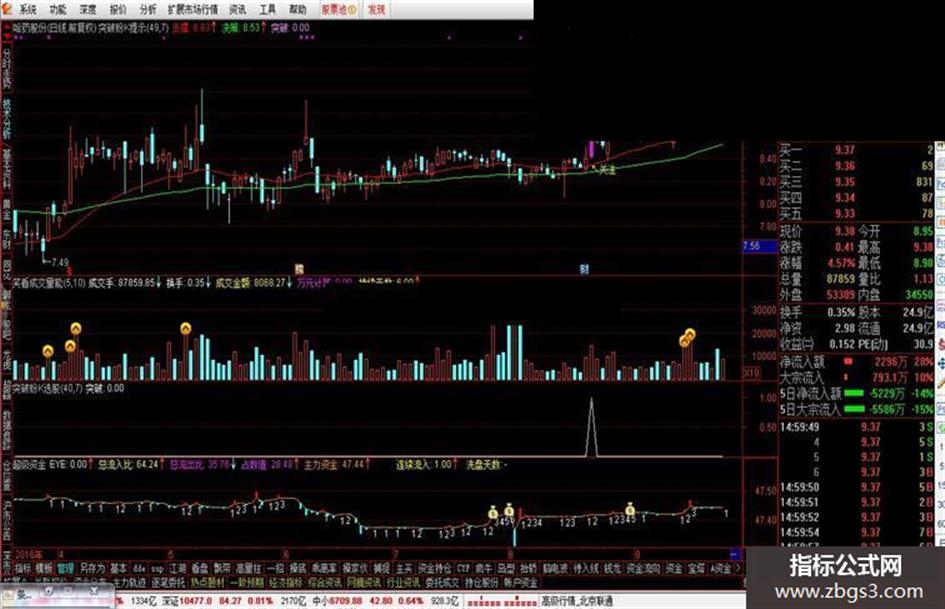
Task: Select the 基本 indicator tab
Action: (x=119, y=568)
